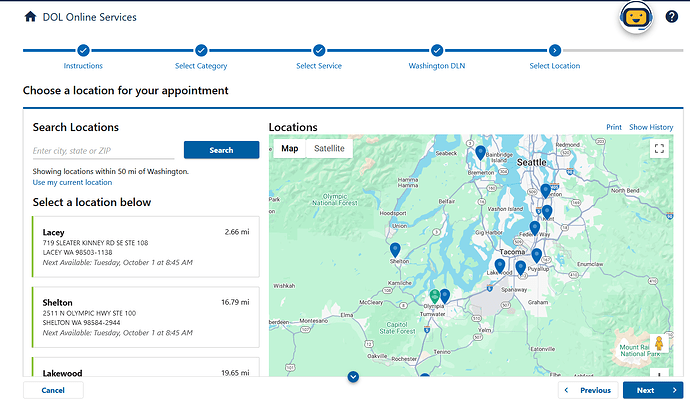The image size is (690, 399).
Task: Open the help question mark icon
Action: (x=672, y=17)
